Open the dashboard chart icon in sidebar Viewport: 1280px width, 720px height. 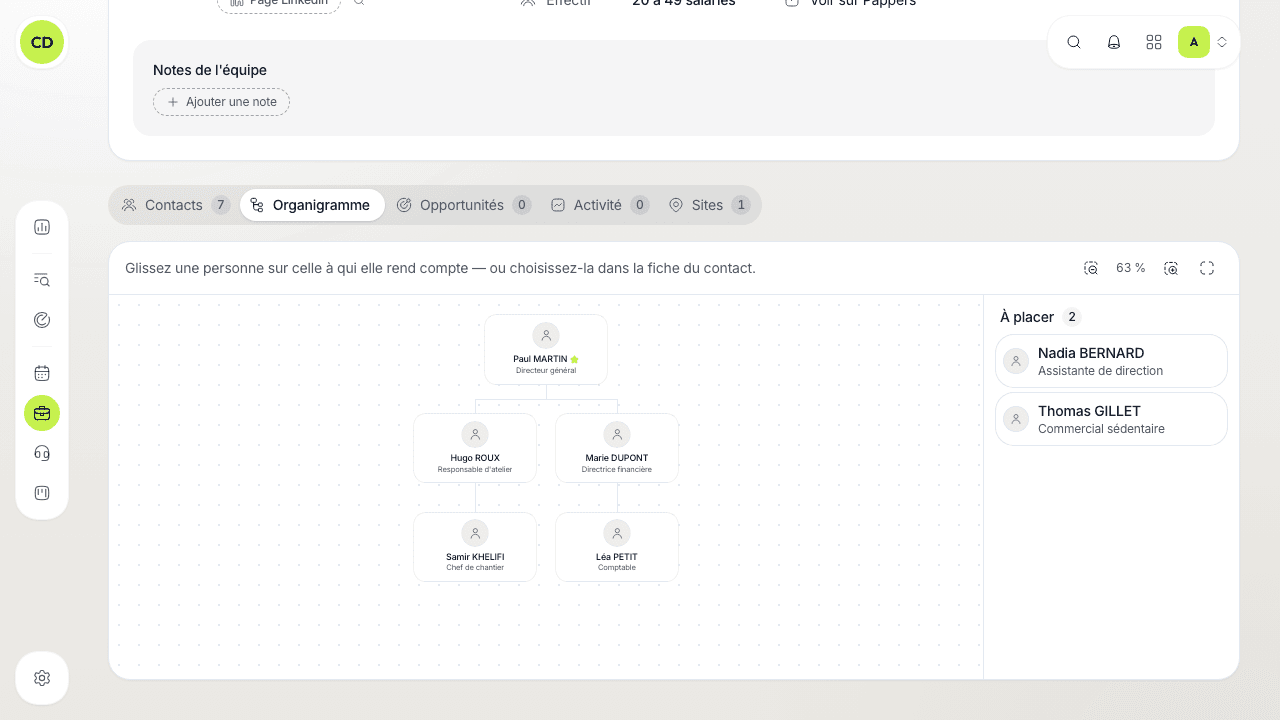pyautogui.click(x=42, y=227)
